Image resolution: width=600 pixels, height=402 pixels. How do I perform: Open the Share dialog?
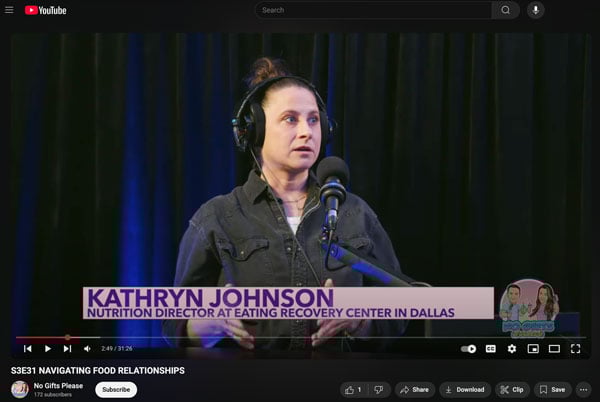tap(414, 389)
